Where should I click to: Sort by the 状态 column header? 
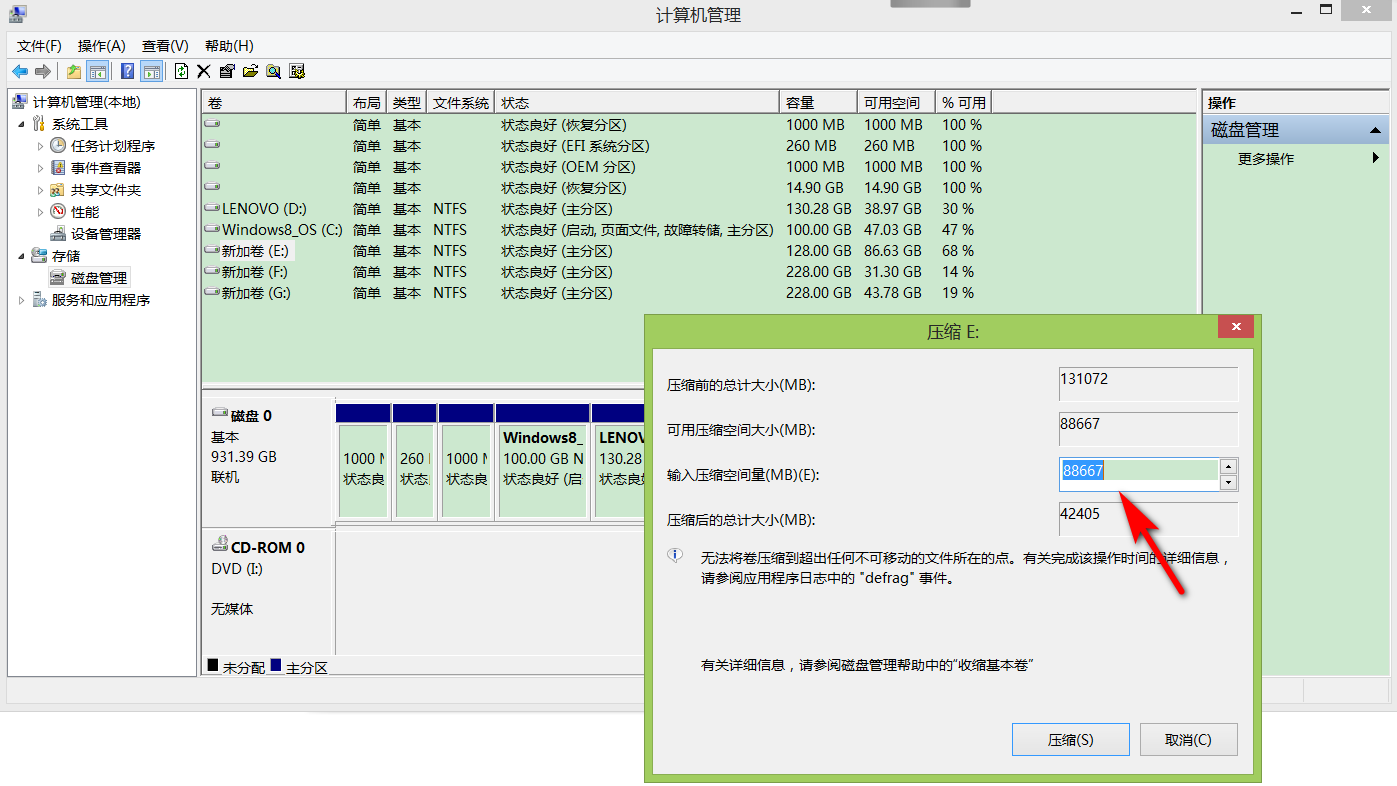tap(637, 103)
